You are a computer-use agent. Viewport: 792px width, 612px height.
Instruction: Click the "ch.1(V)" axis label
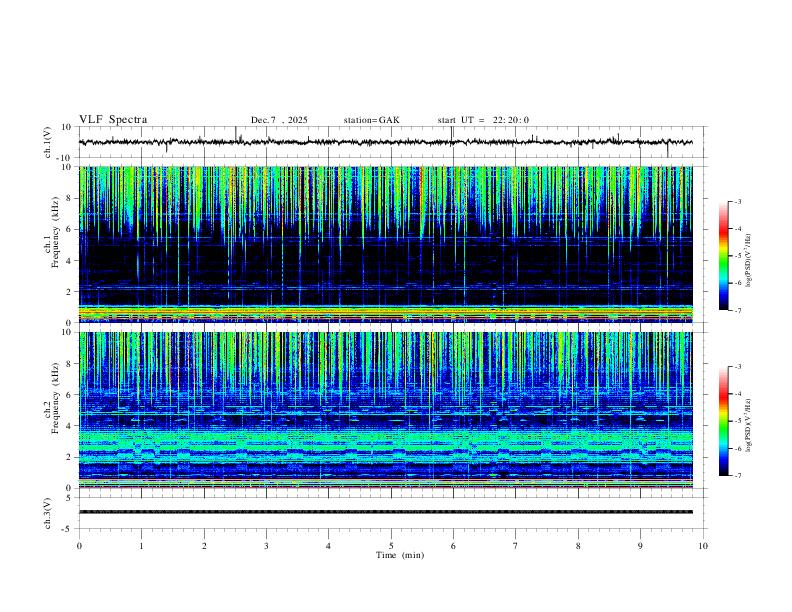tap(48, 142)
